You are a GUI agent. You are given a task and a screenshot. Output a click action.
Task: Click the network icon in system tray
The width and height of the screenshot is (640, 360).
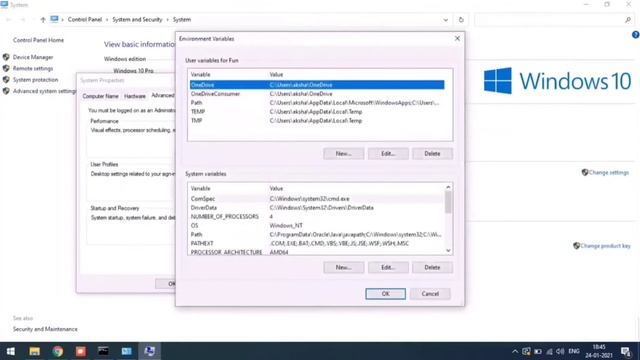tap(549, 351)
